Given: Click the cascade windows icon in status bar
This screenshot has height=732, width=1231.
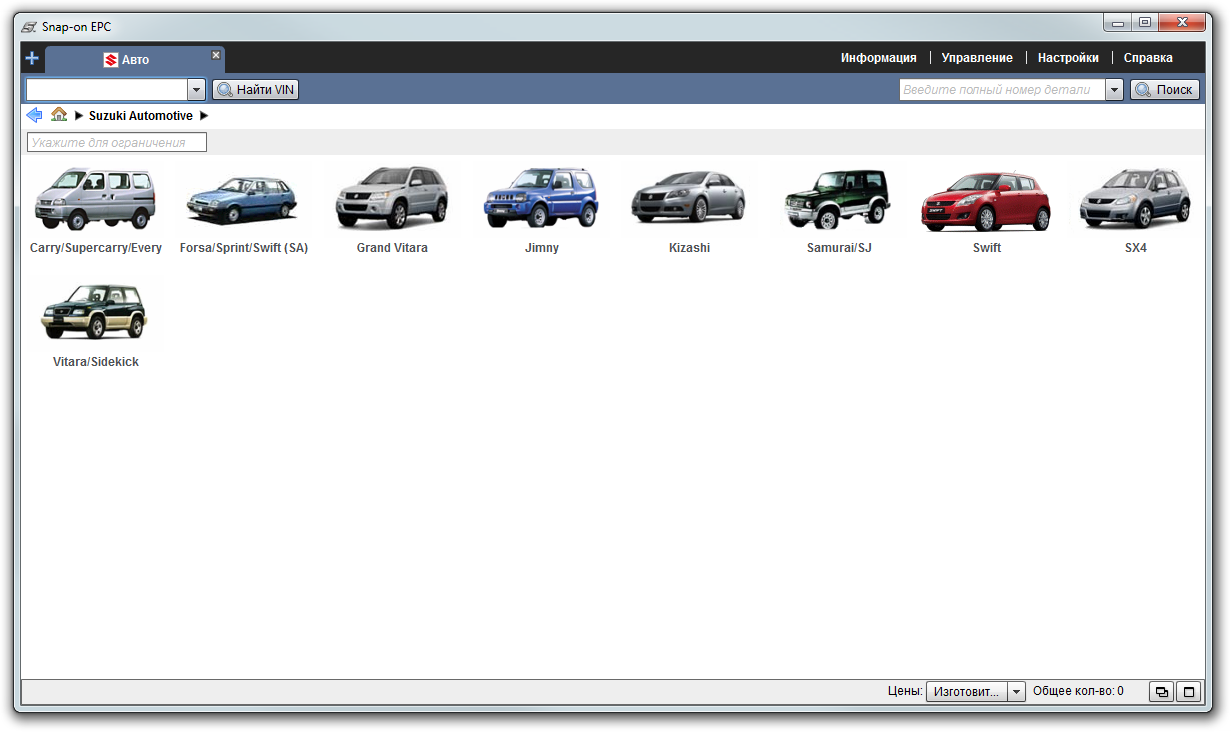Looking at the screenshot, I should [1161, 691].
